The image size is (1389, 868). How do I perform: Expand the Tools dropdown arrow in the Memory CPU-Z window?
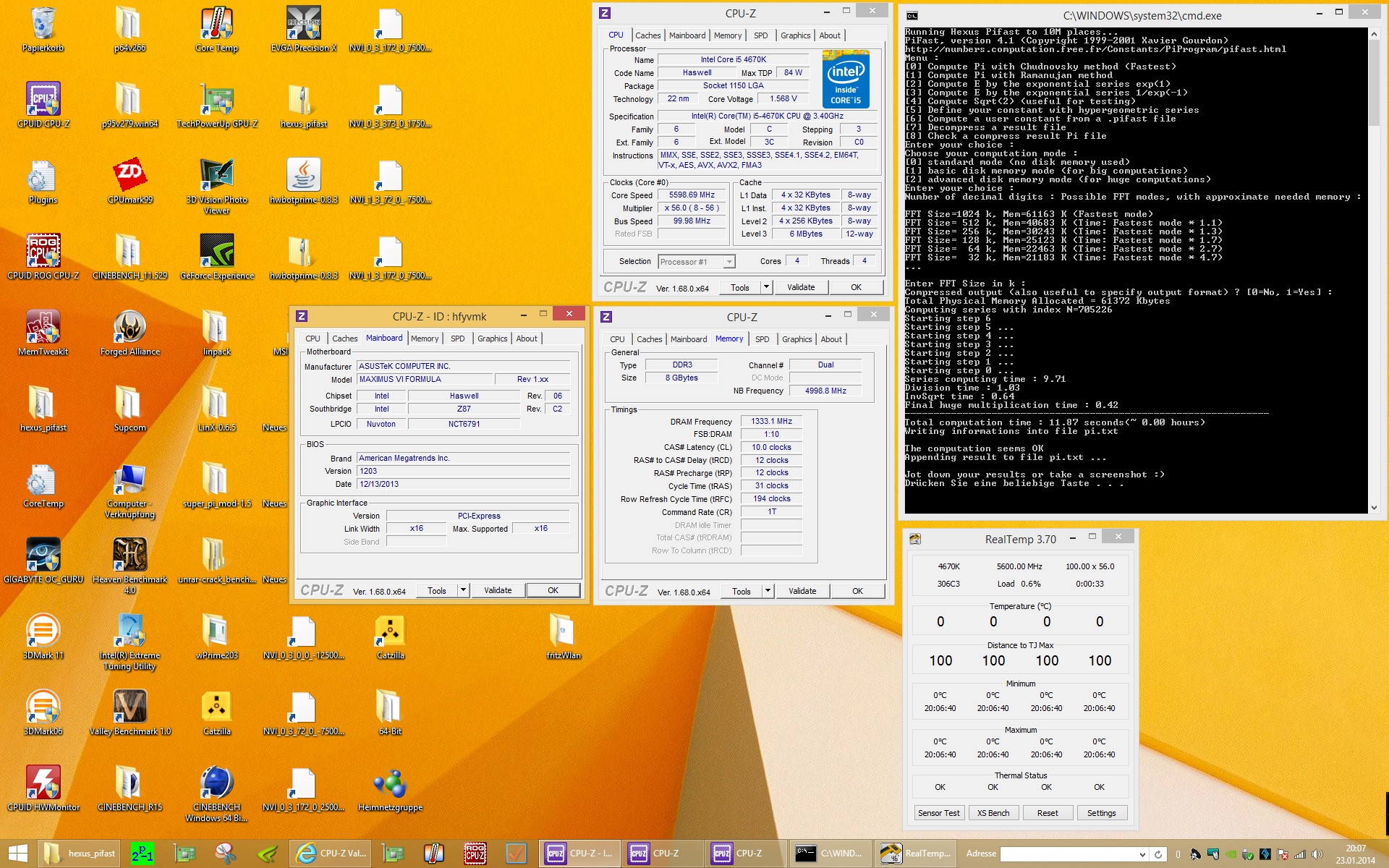768,591
